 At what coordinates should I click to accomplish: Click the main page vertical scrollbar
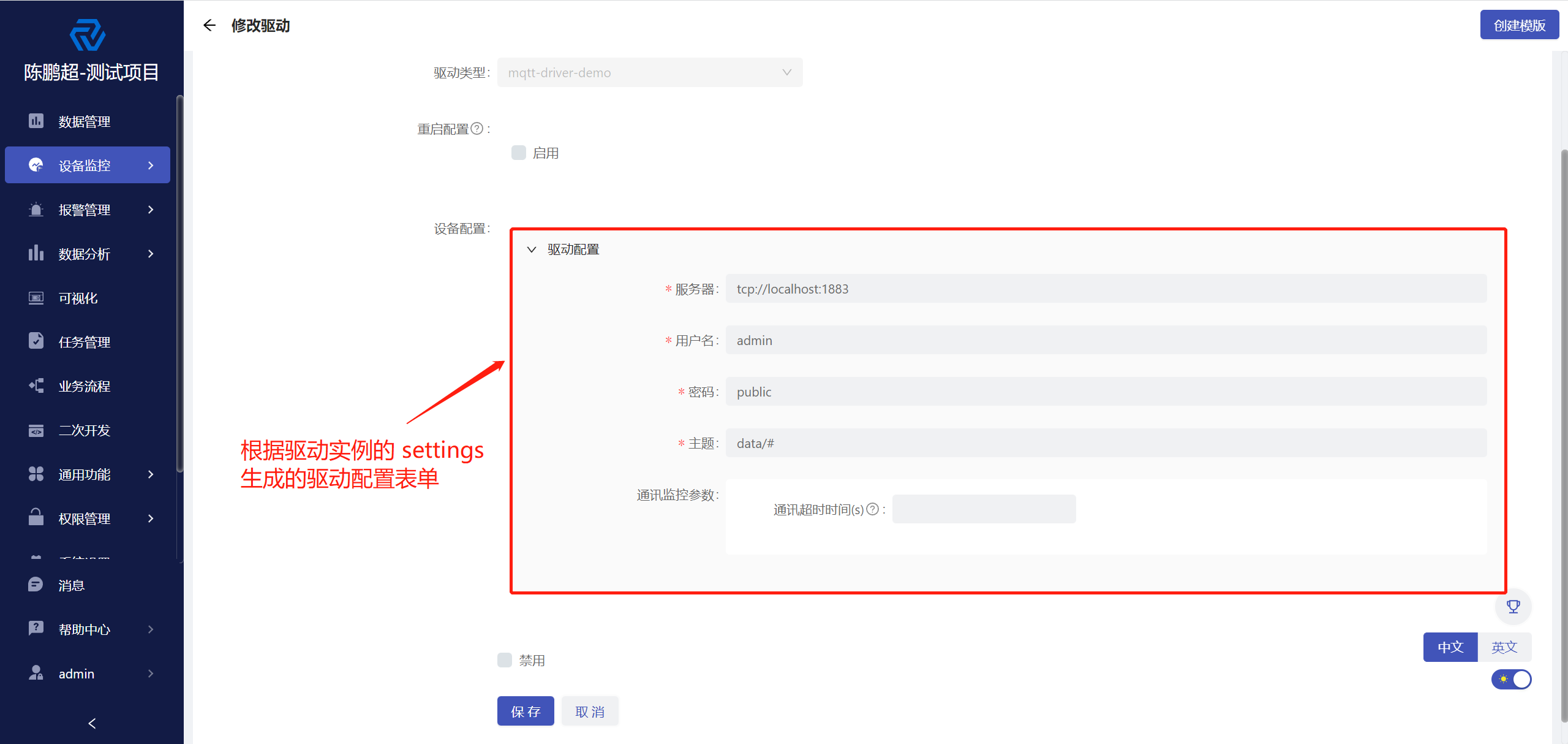(x=1564, y=435)
